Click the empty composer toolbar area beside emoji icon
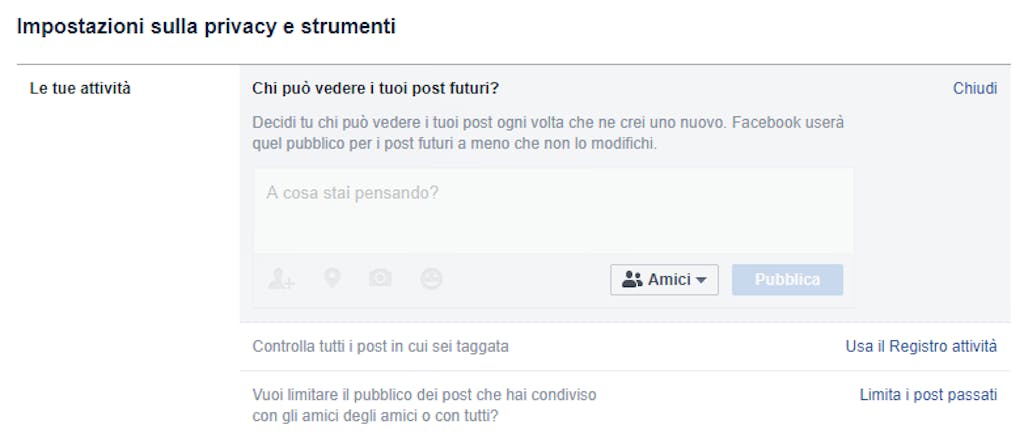1024x433 pixels. click(x=526, y=280)
